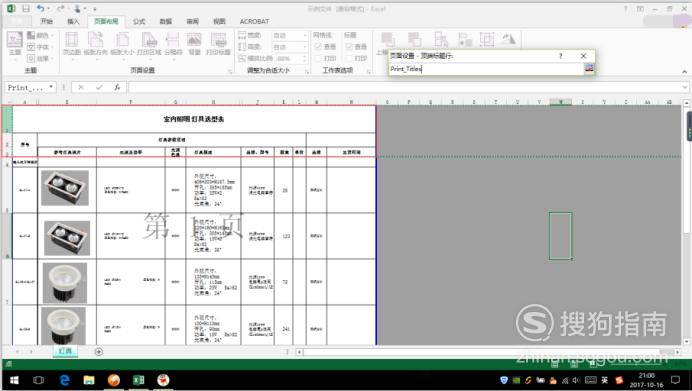The width and height of the screenshot is (692, 391).
Task: Click the align objects icon
Action: [x=465, y=39]
